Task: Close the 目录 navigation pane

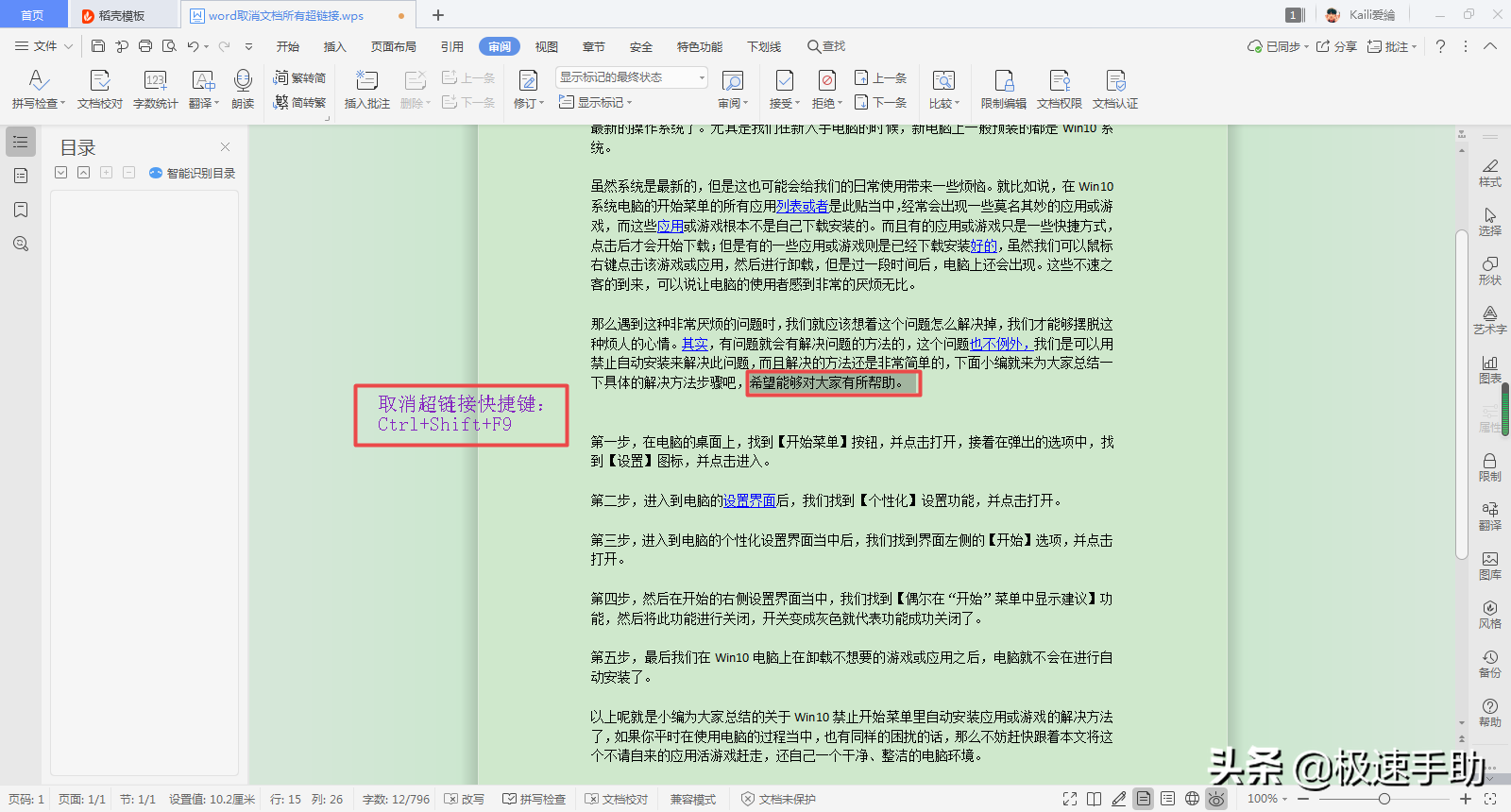Action: (225, 146)
